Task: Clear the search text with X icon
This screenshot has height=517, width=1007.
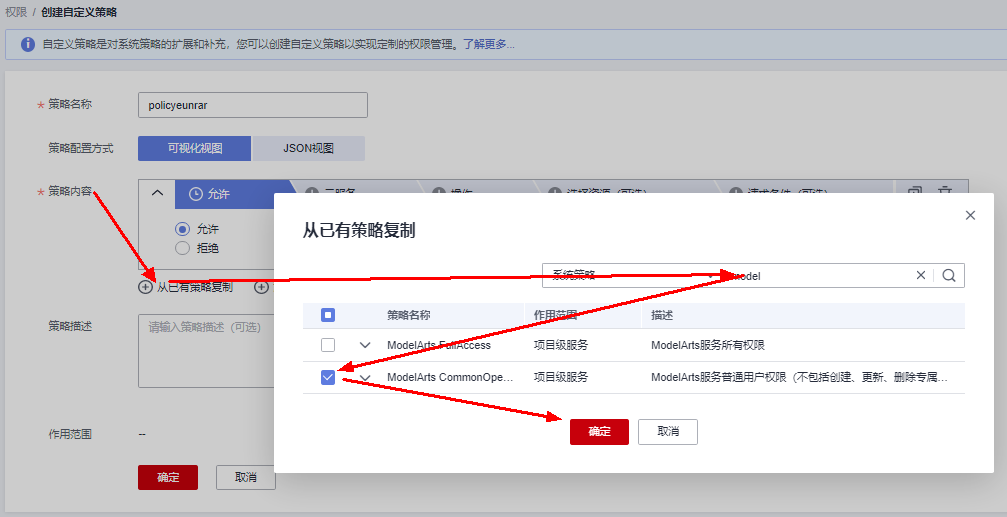Action: coord(920,275)
